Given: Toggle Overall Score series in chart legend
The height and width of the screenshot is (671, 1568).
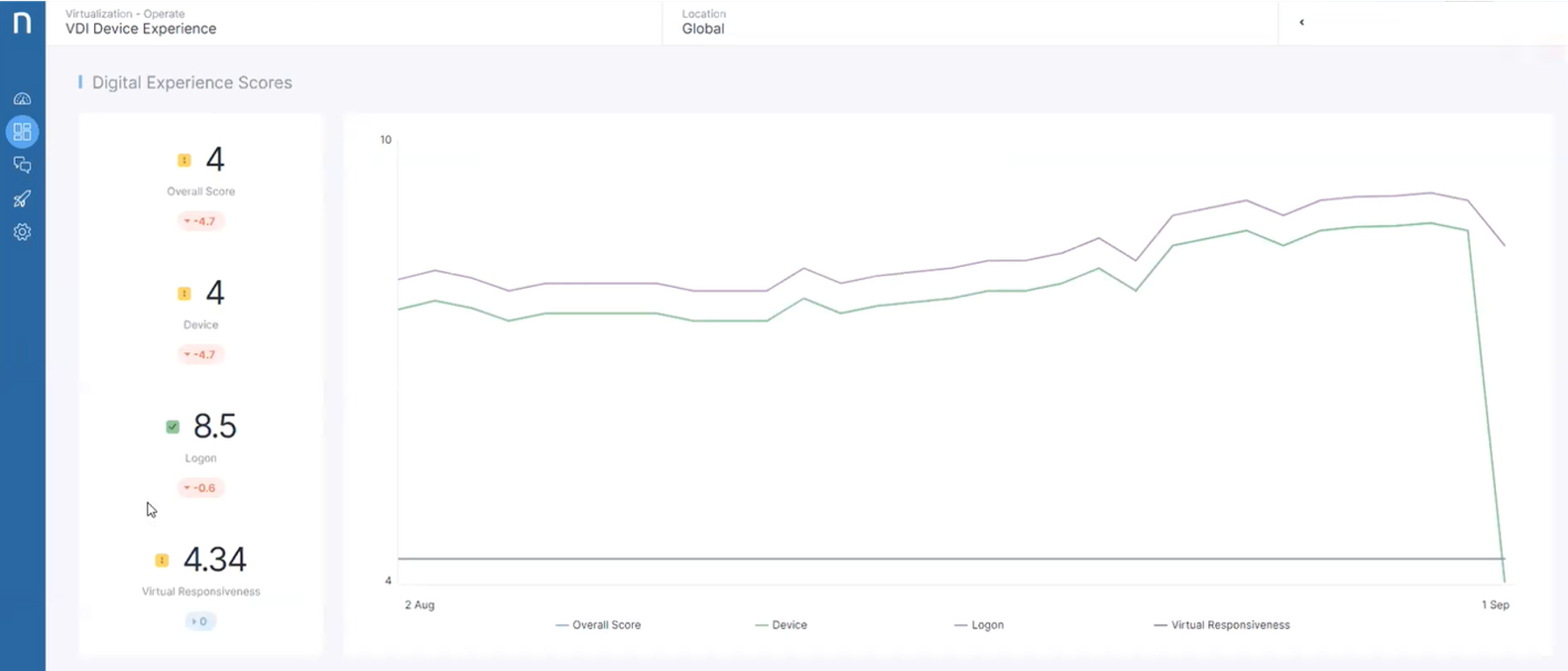Looking at the screenshot, I should click(599, 625).
